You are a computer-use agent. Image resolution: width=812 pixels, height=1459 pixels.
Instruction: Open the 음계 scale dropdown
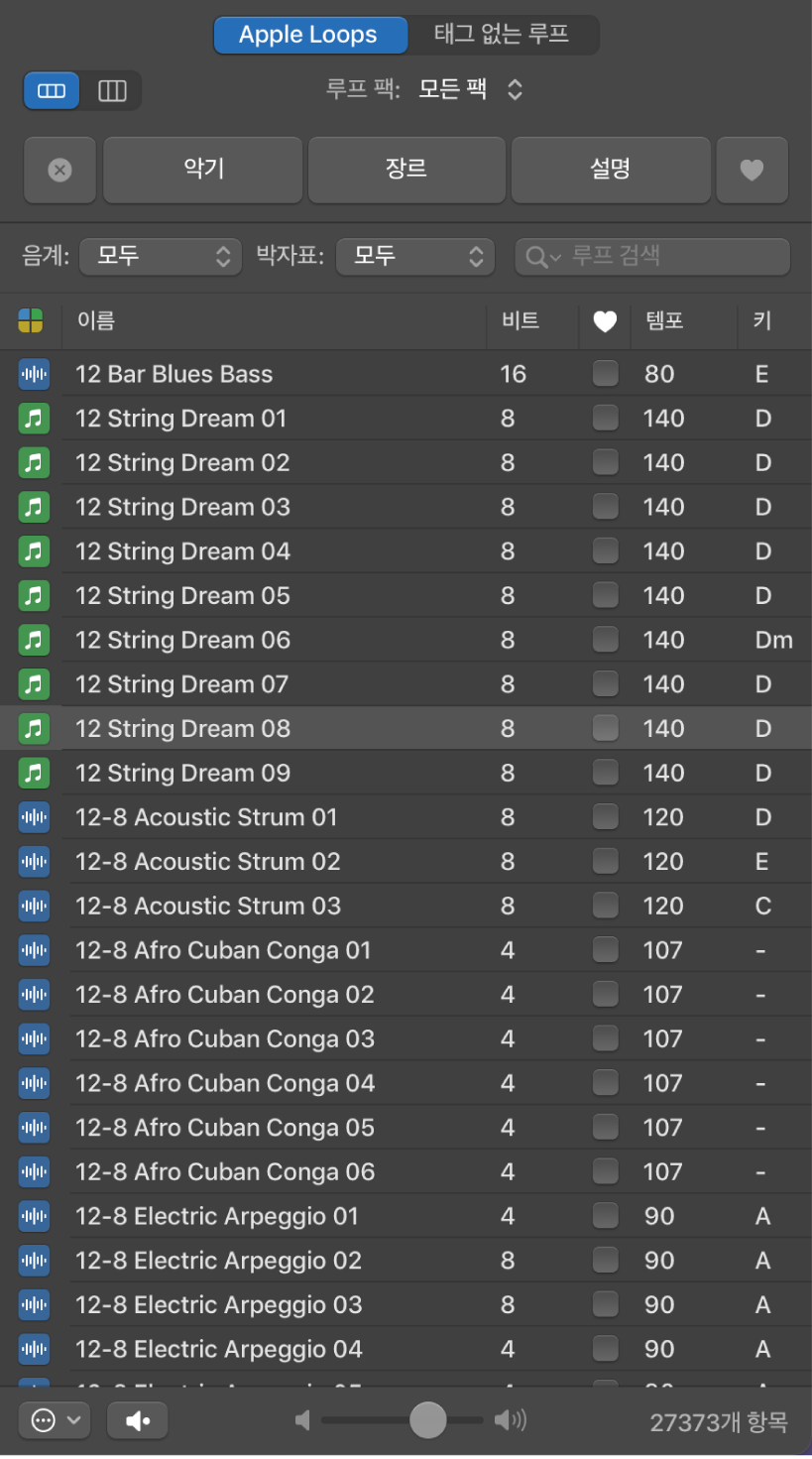point(161,257)
